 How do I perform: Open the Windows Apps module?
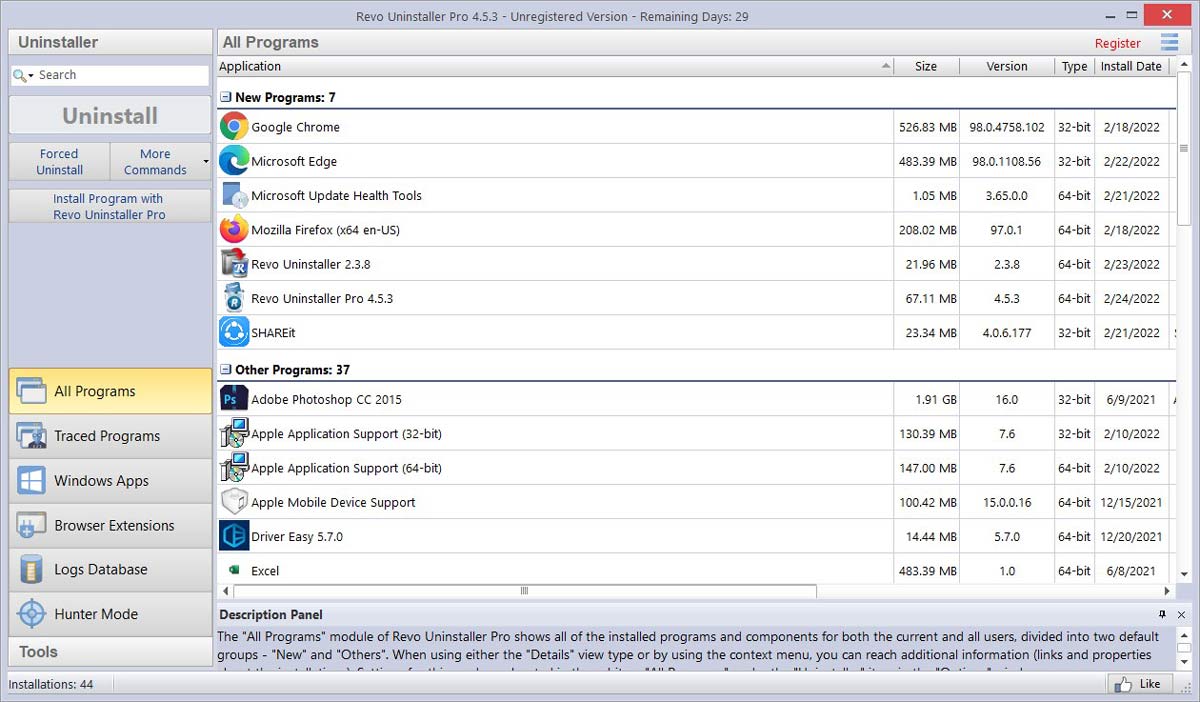110,480
